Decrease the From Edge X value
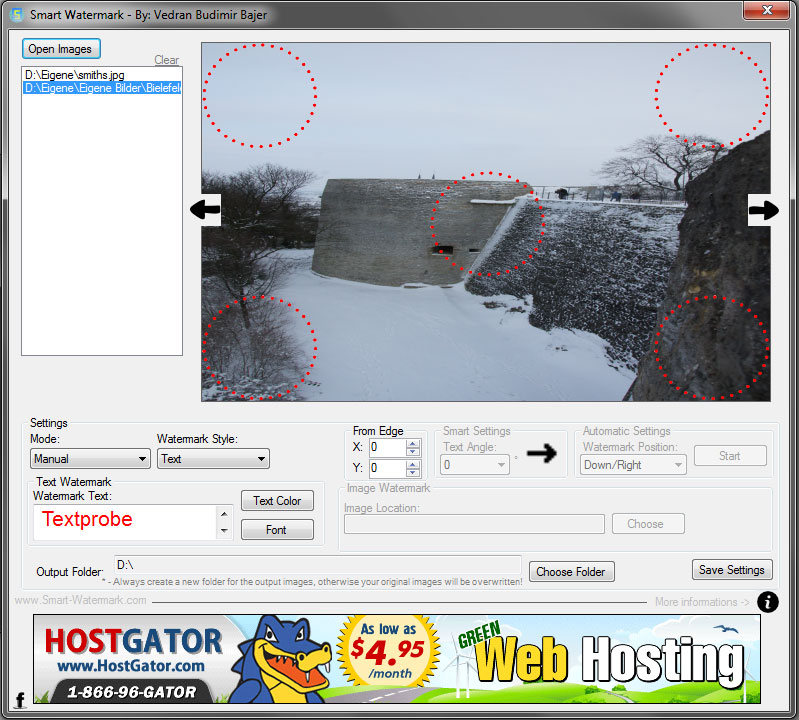 click(x=413, y=452)
